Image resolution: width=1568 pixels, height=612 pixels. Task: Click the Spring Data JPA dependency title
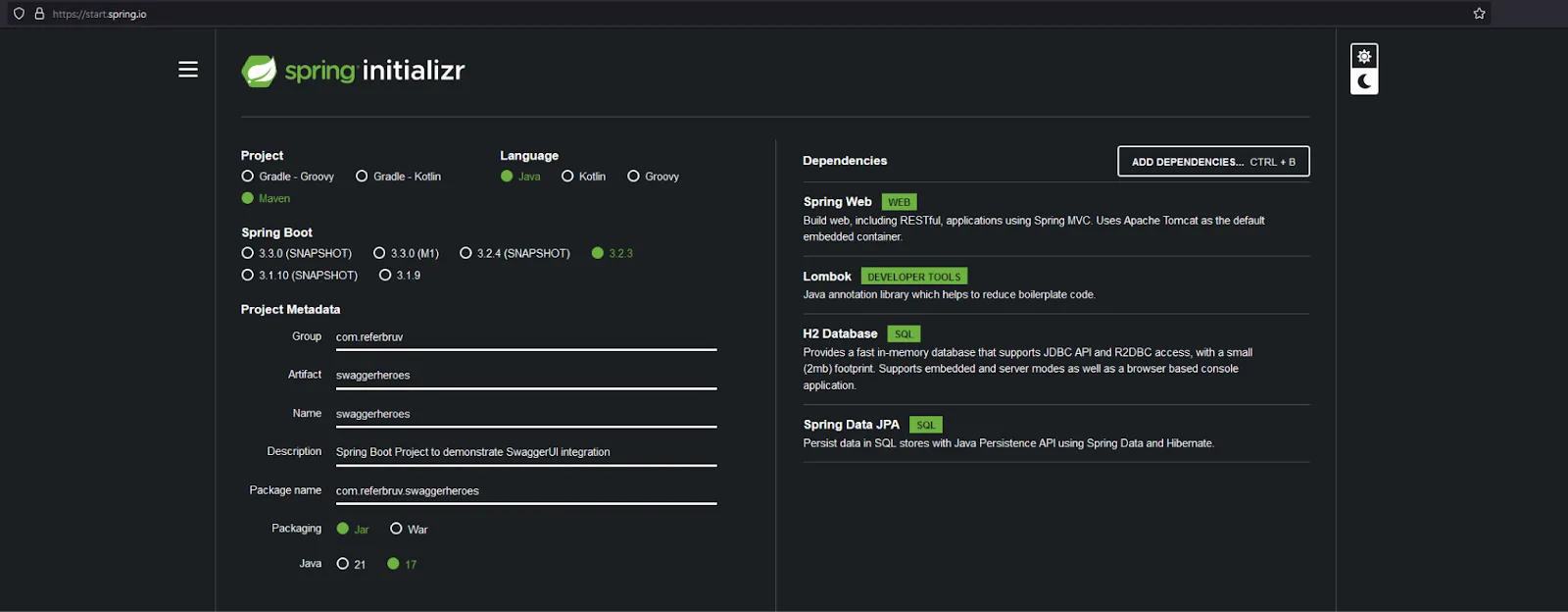[852, 425]
